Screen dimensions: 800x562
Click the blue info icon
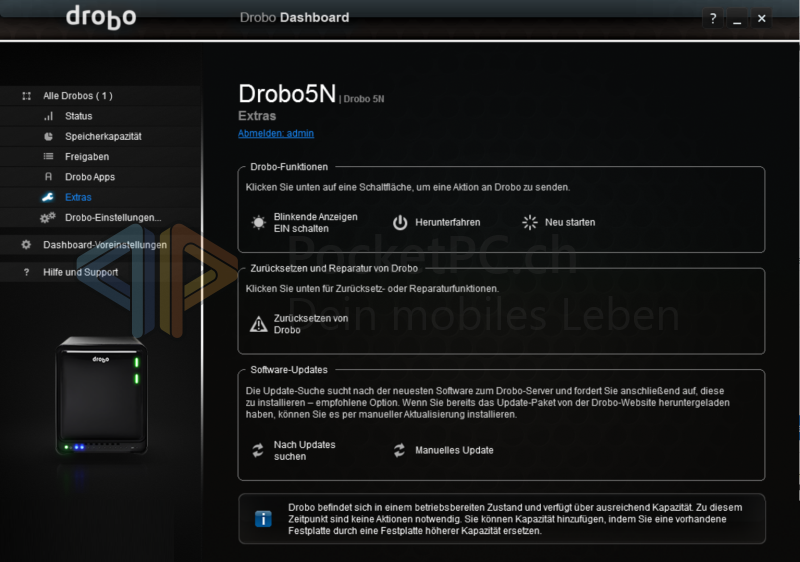coord(263,519)
